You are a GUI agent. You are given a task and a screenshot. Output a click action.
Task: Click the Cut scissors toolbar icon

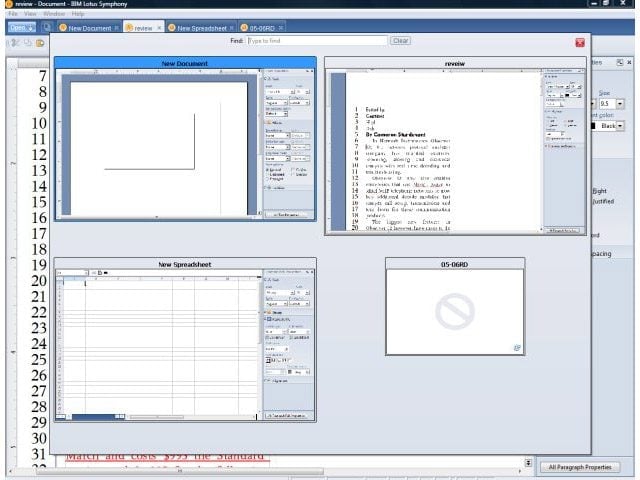15,43
